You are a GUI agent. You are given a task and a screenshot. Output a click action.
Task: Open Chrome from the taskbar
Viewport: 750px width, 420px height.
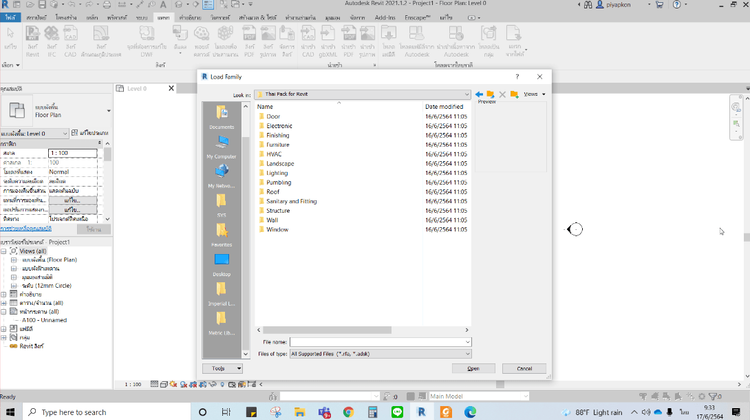[x=348, y=412]
